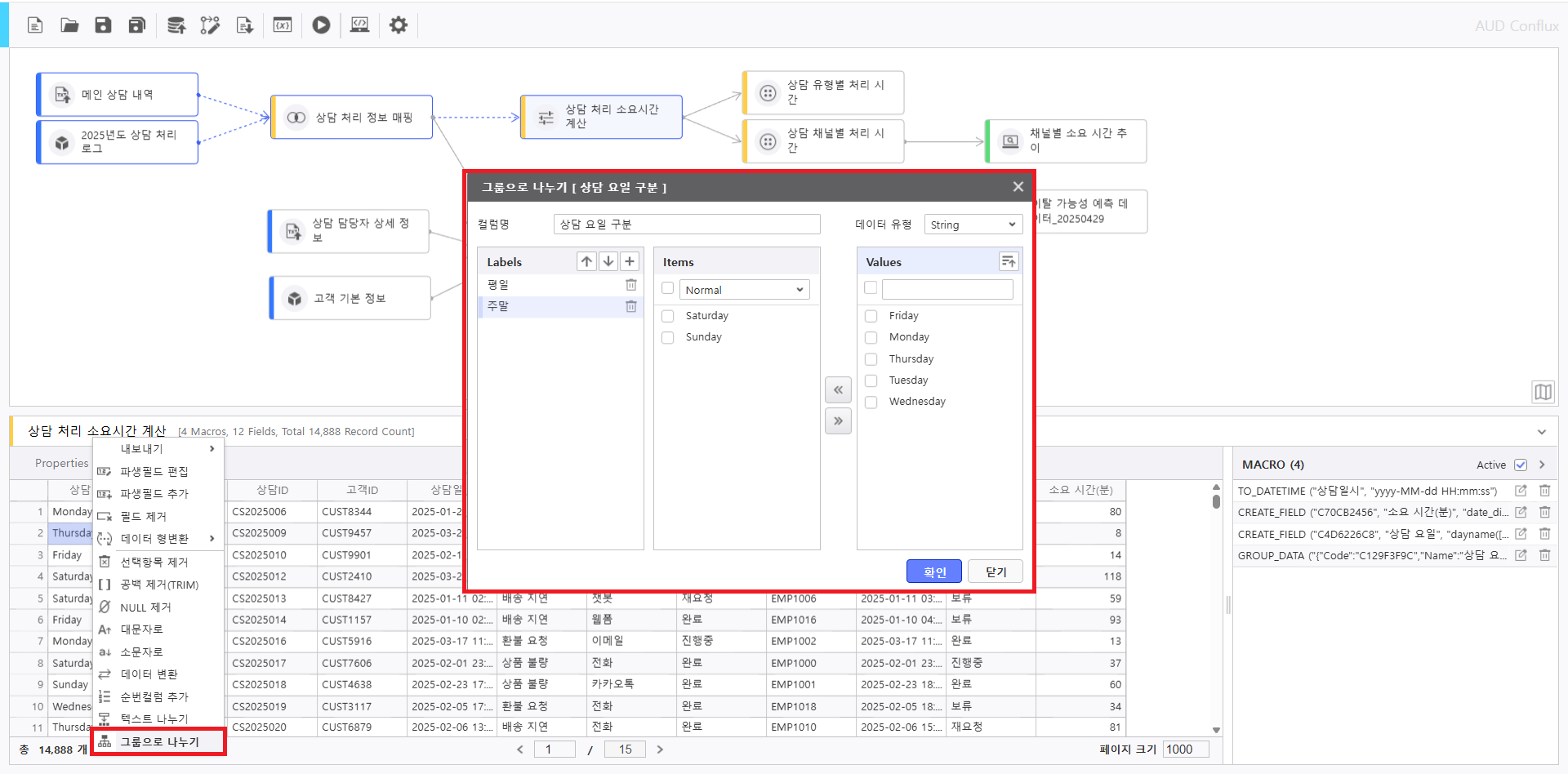Image resolution: width=1568 pixels, height=774 pixels.
Task: Choose 텍스트 나누기 menu entry
Action: point(154,718)
